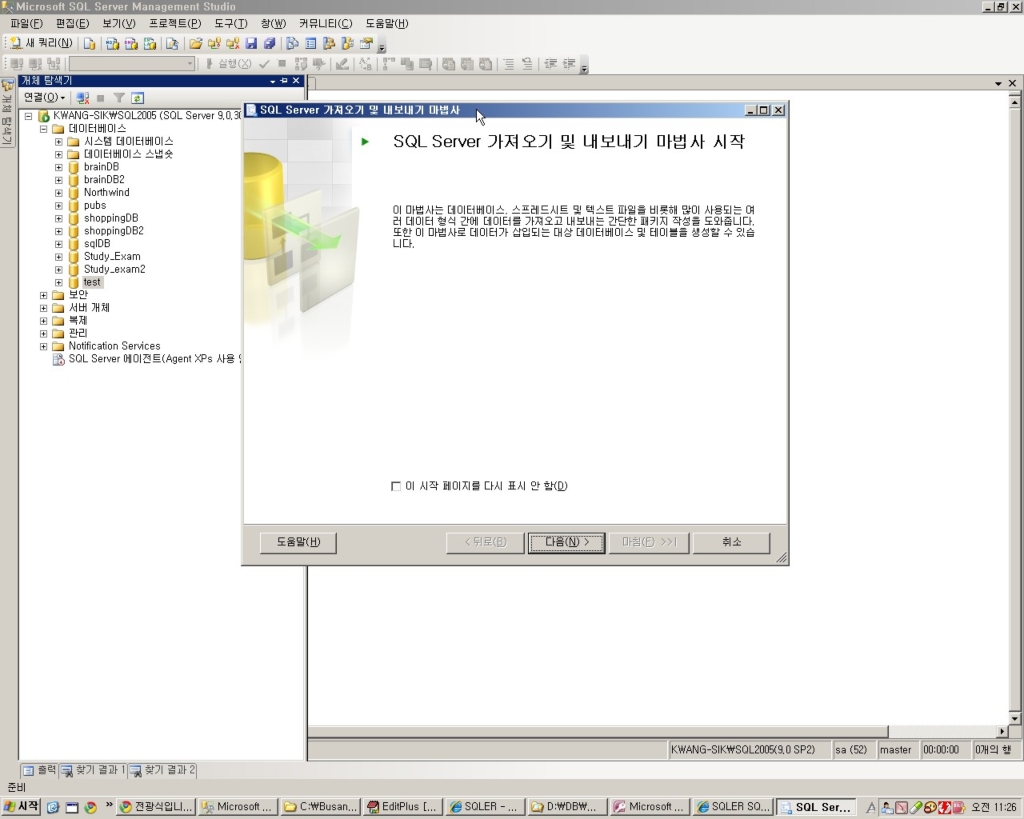Toggle auto-hide pin on Object Explorer

click(284, 81)
